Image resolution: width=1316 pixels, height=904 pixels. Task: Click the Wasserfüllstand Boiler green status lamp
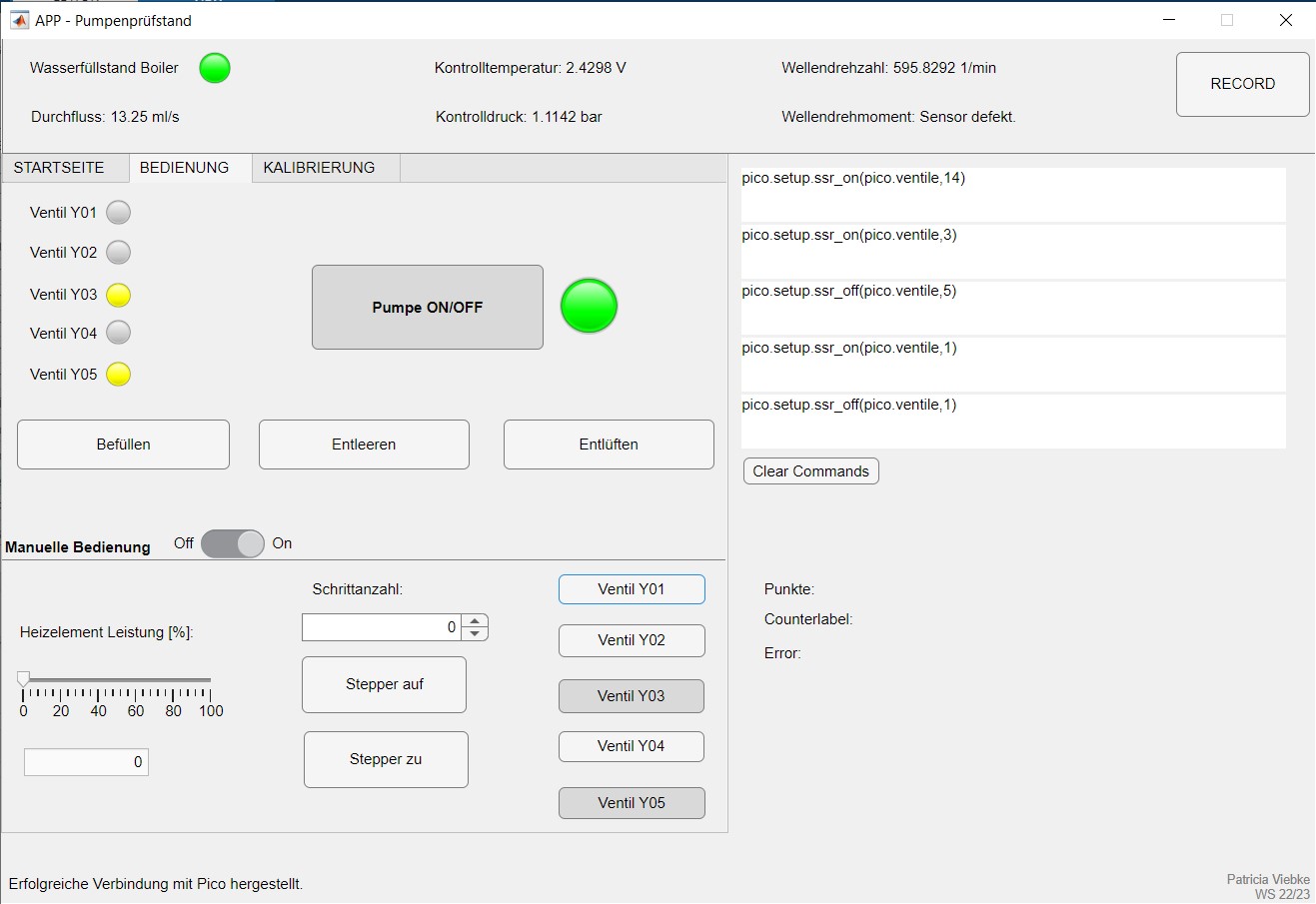215,68
